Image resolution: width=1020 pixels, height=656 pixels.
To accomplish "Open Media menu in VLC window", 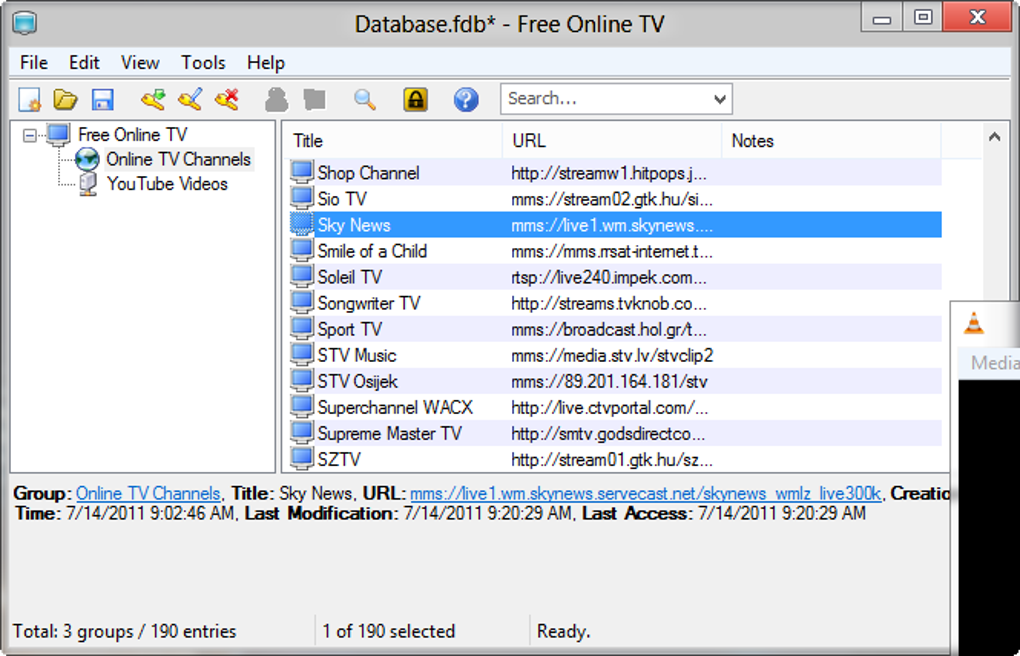I will pos(995,362).
